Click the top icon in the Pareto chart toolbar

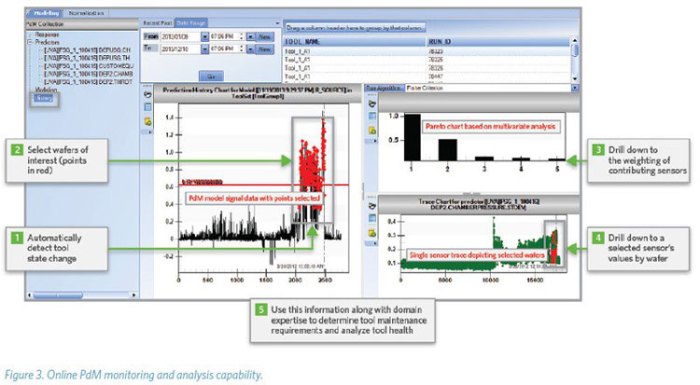click(371, 104)
